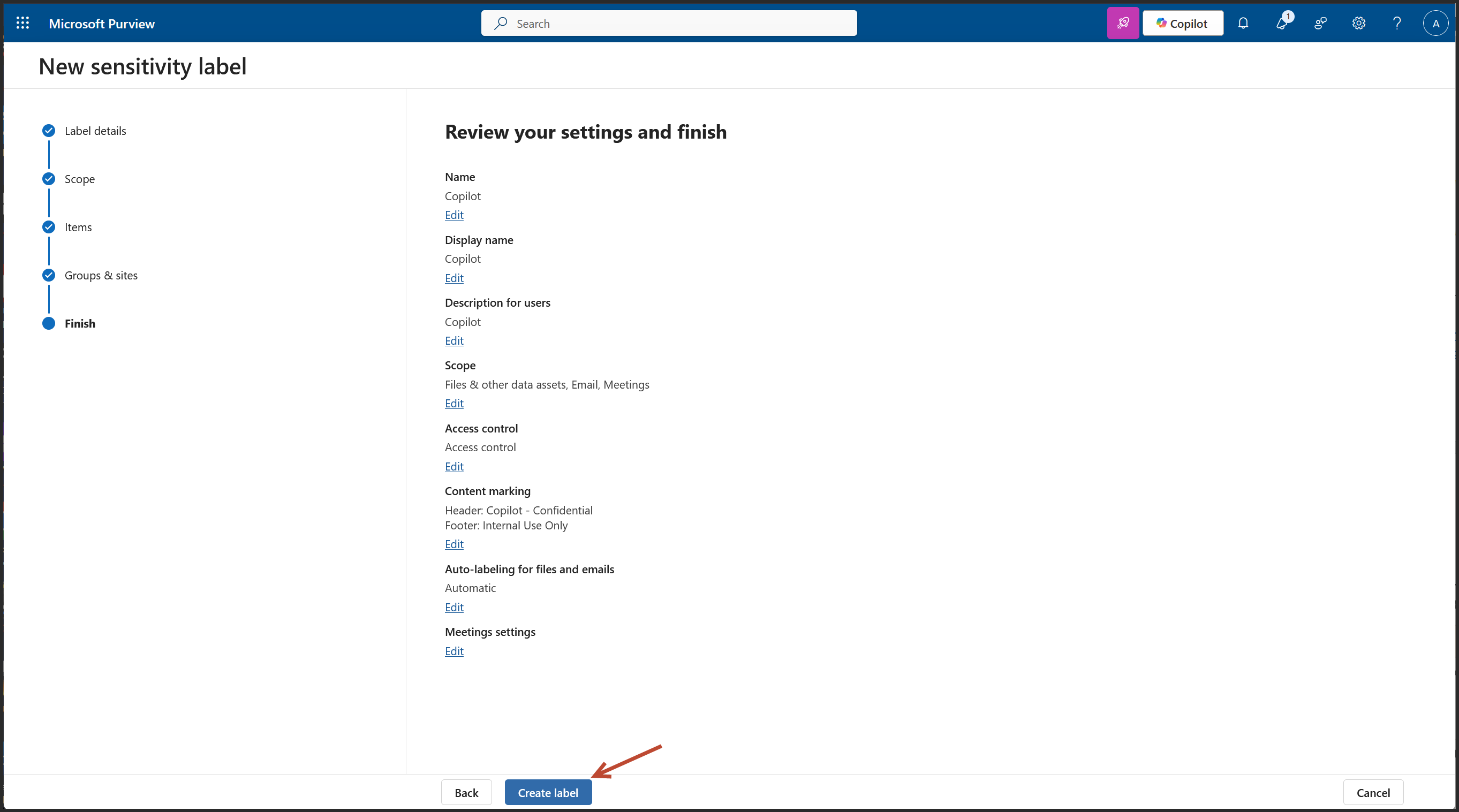1459x812 pixels.
Task: Go to the Label details step
Action: [x=95, y=131]
